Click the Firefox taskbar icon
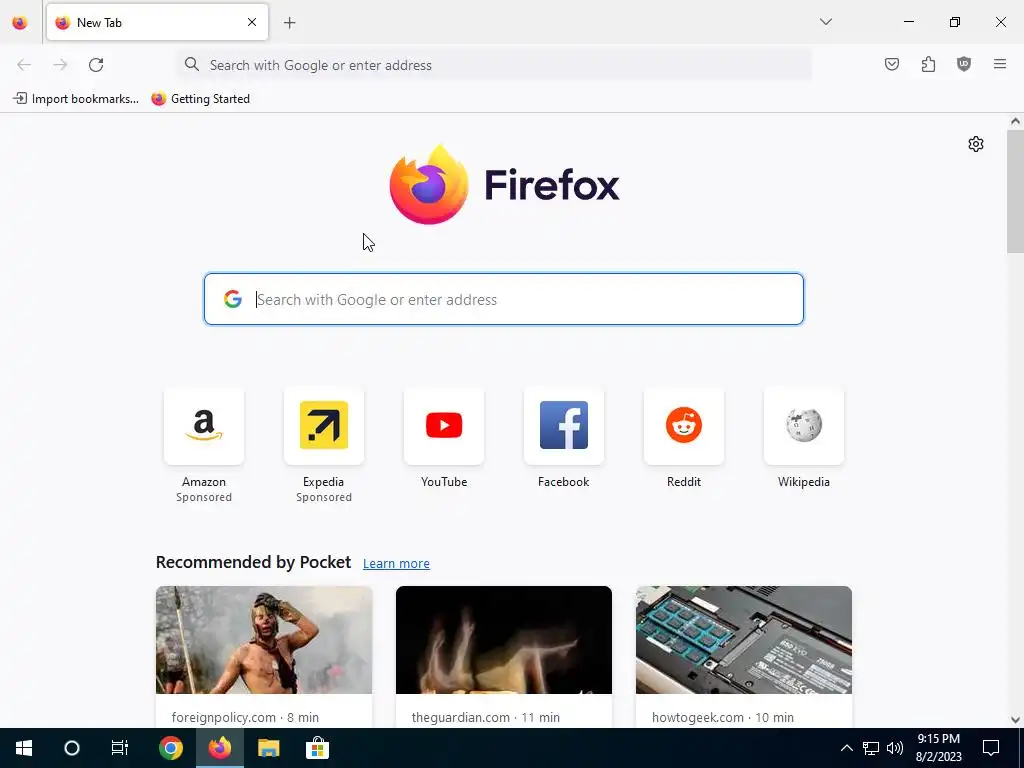1024x768 pixels. (x=220, y=748)
